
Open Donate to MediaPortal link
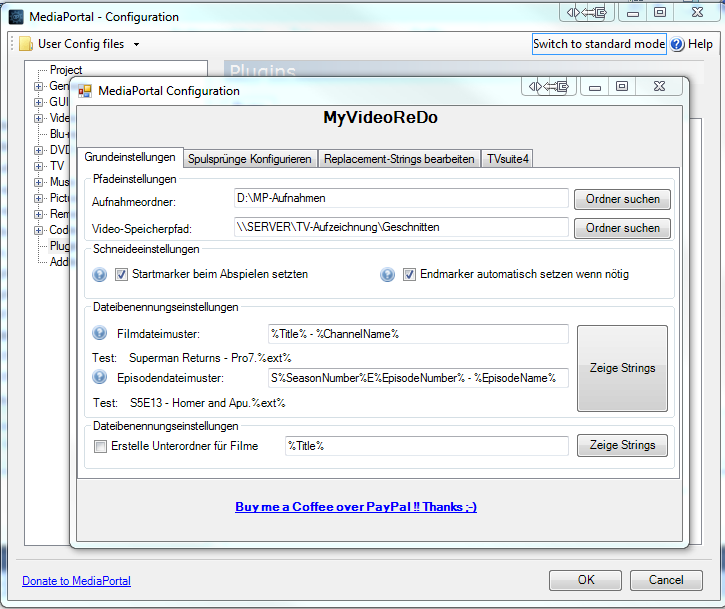76,581
